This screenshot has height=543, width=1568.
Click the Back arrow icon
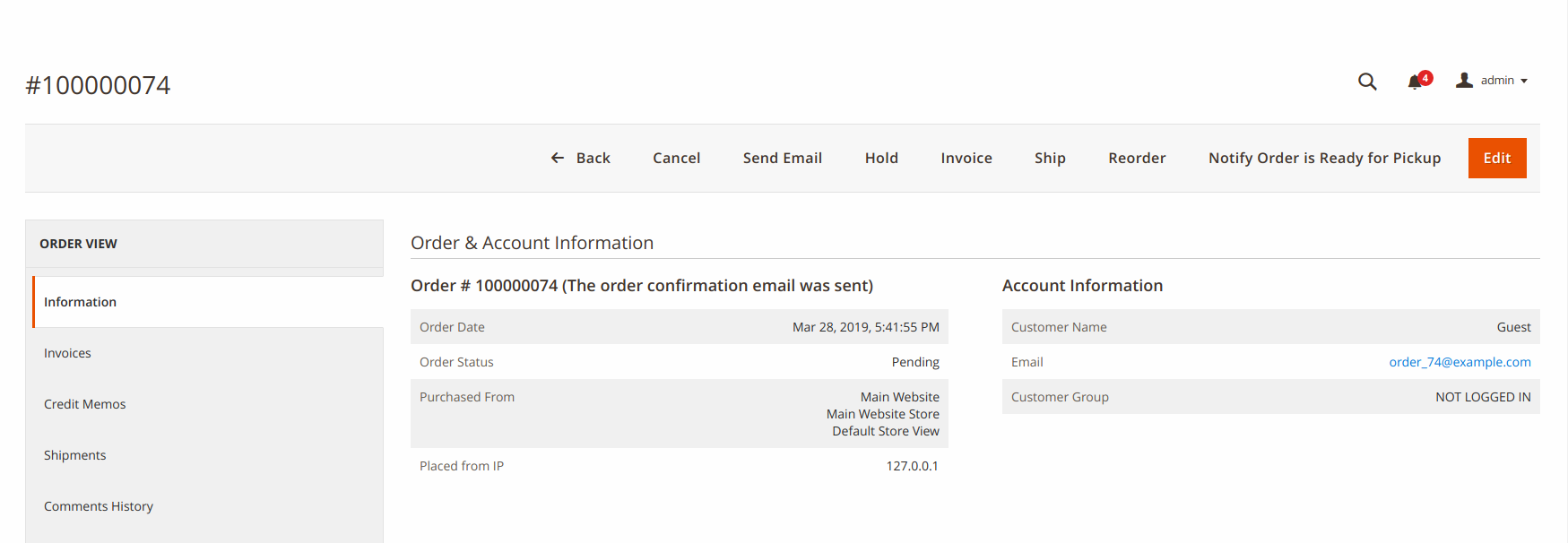tap(558, 158)
